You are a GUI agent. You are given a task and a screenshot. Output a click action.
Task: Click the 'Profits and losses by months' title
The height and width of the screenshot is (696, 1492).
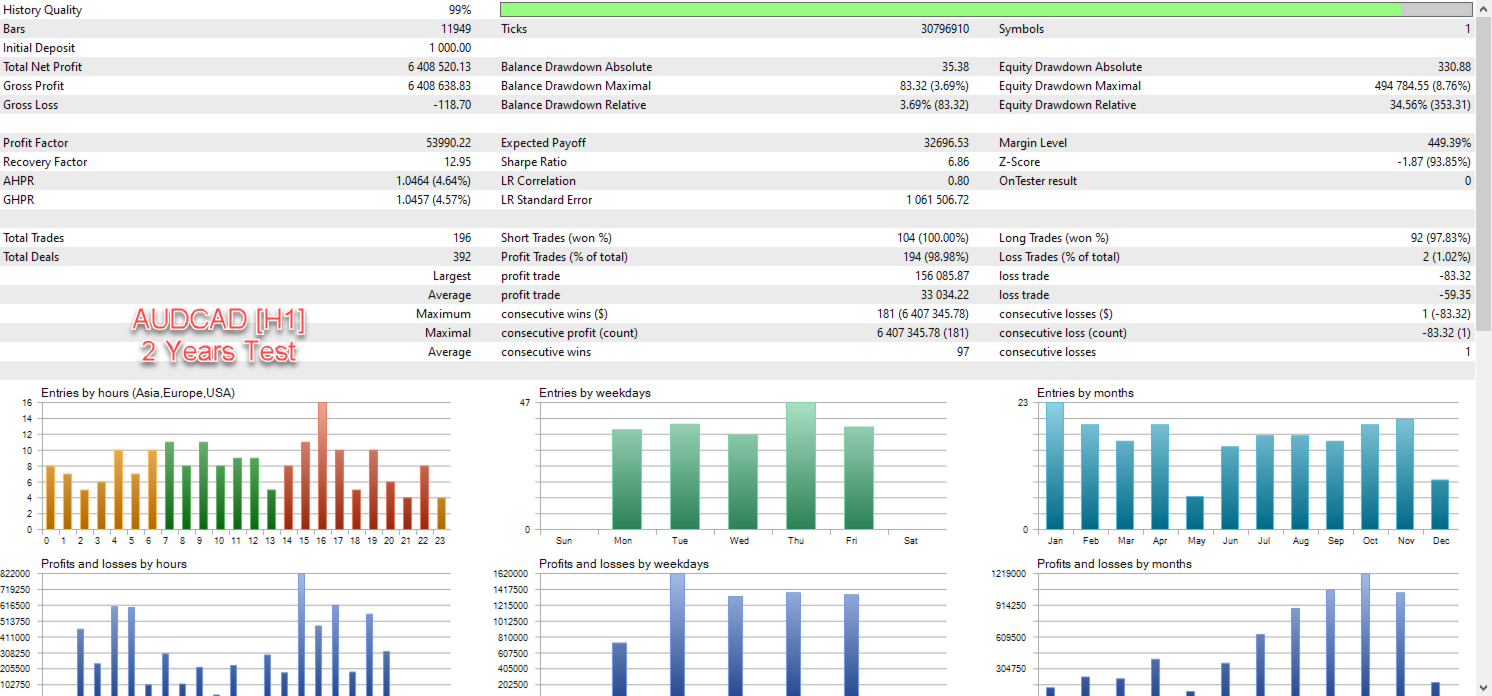point(1114,564)
